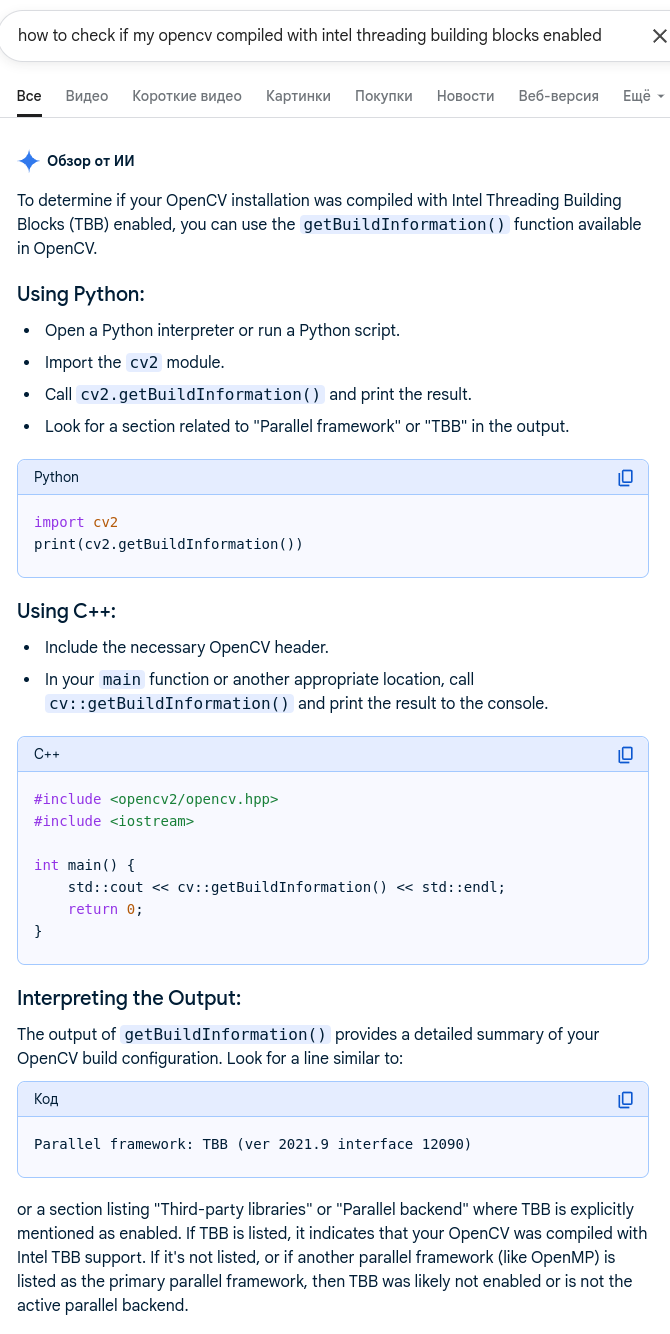
Task: Open the Короткие видео tab
Action: click(187, 96)
